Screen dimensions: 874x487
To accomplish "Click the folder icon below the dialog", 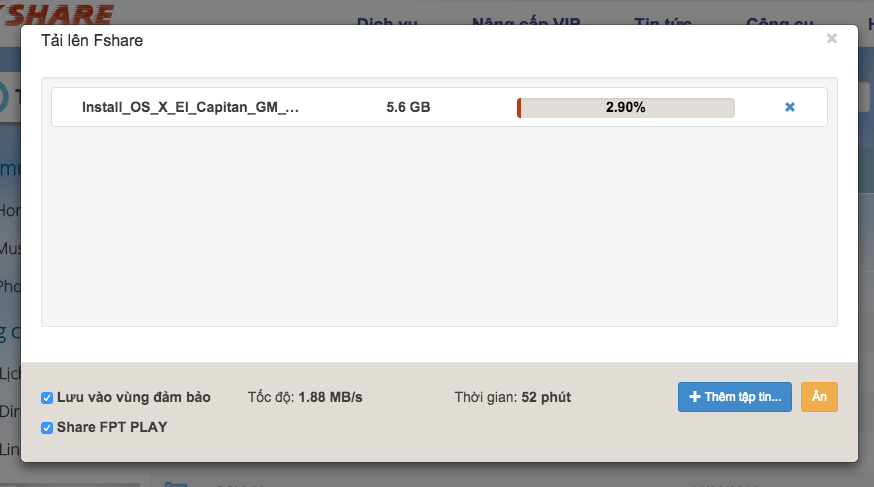I will pos(175,481).
